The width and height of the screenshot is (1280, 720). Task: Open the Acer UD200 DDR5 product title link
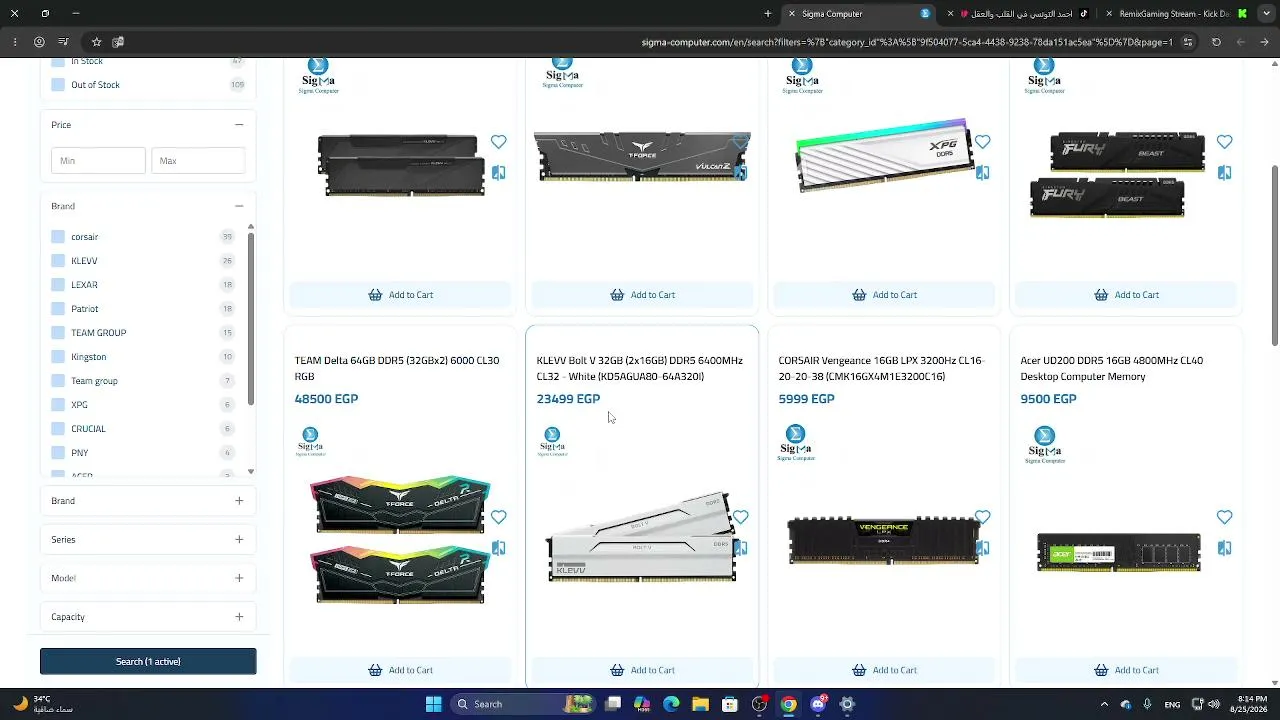[x=1111, y=368]
